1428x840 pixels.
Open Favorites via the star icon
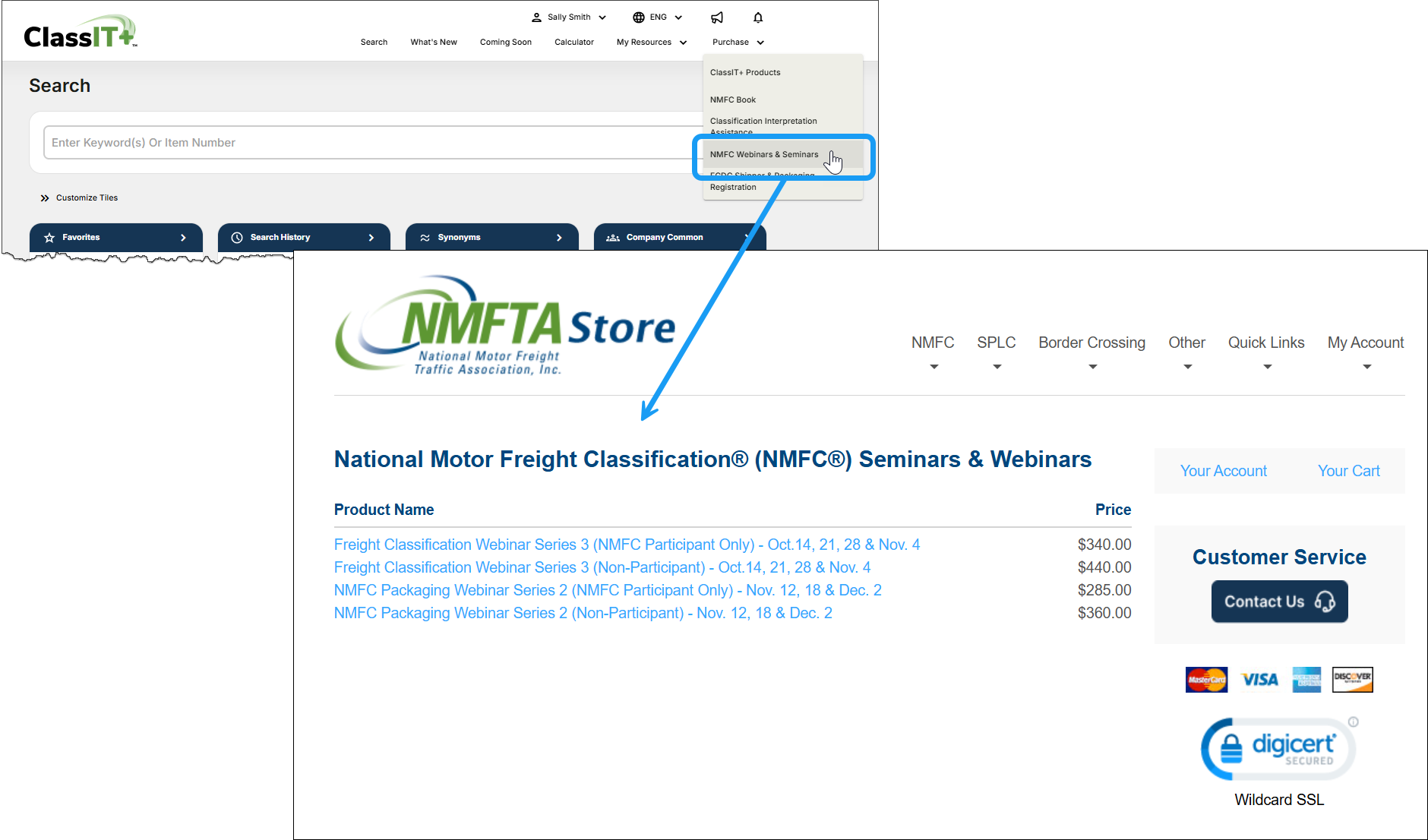coord(49,236)
